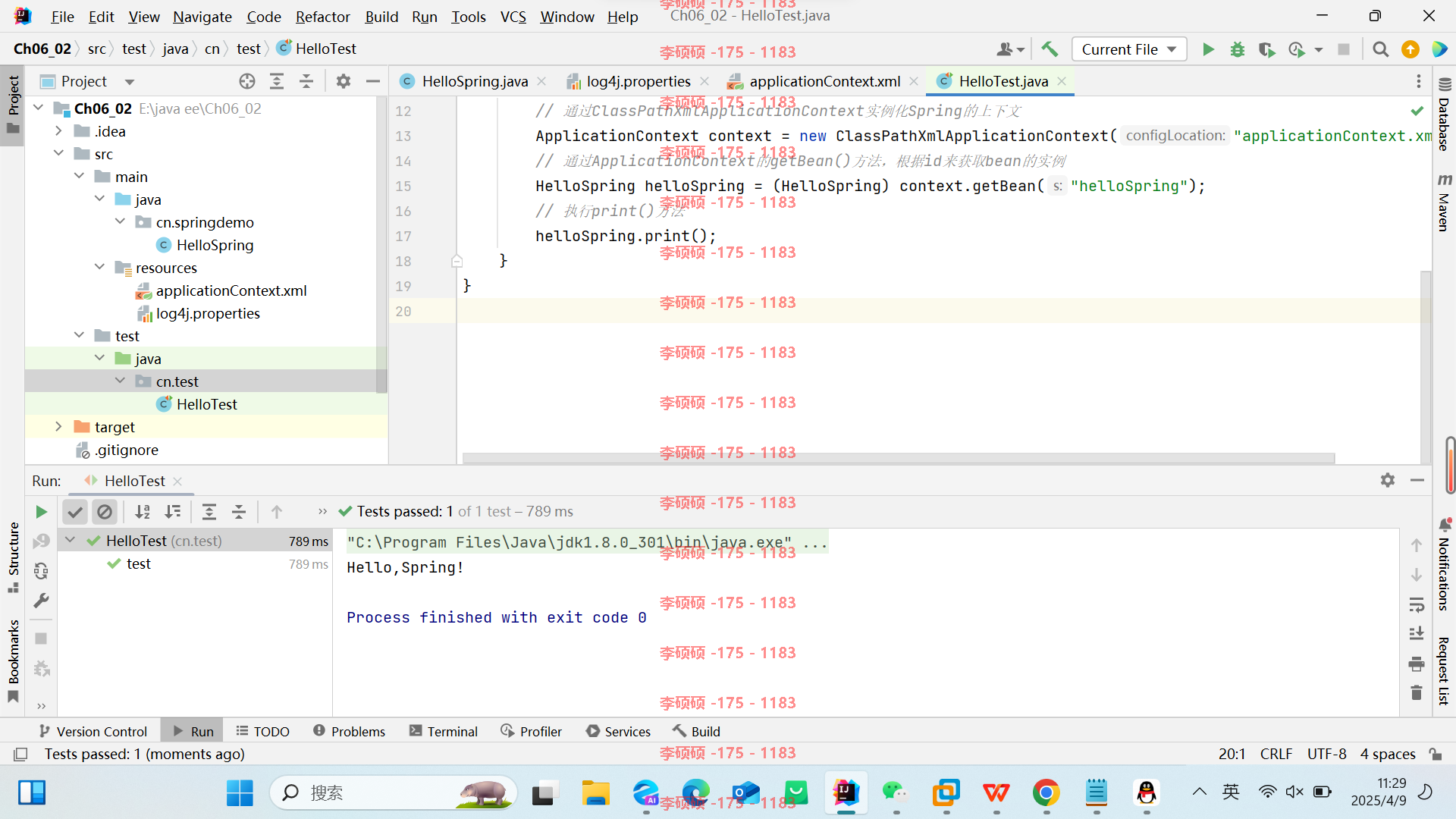Toggle show passed tests button
Image resolution: width=1456 pixels, height=819 pixels.
(x=75, y=512)
